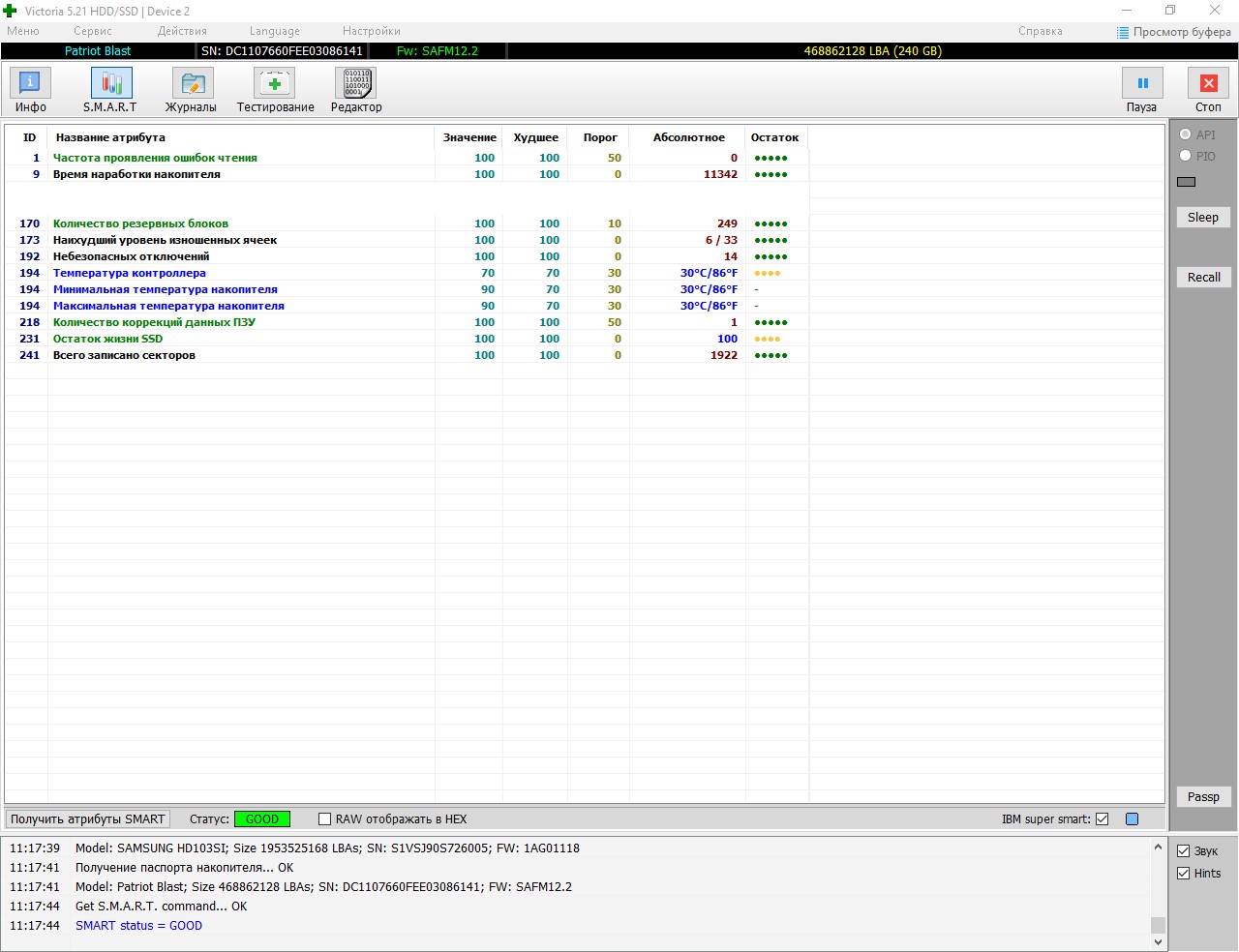Click the log panel scroll down arrow

[1158, 941]
